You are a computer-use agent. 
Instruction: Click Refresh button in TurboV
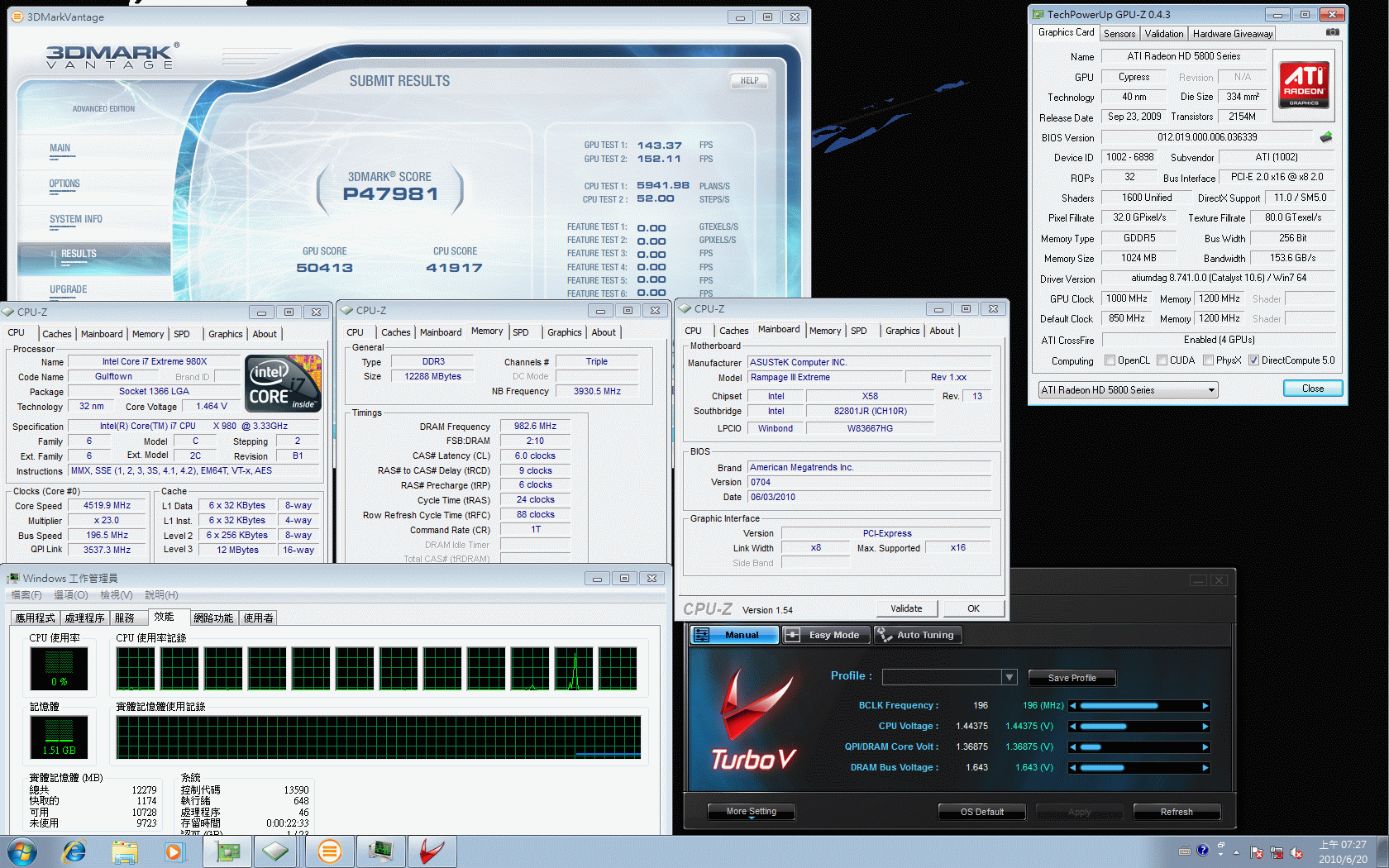[x=1177, y=812]
